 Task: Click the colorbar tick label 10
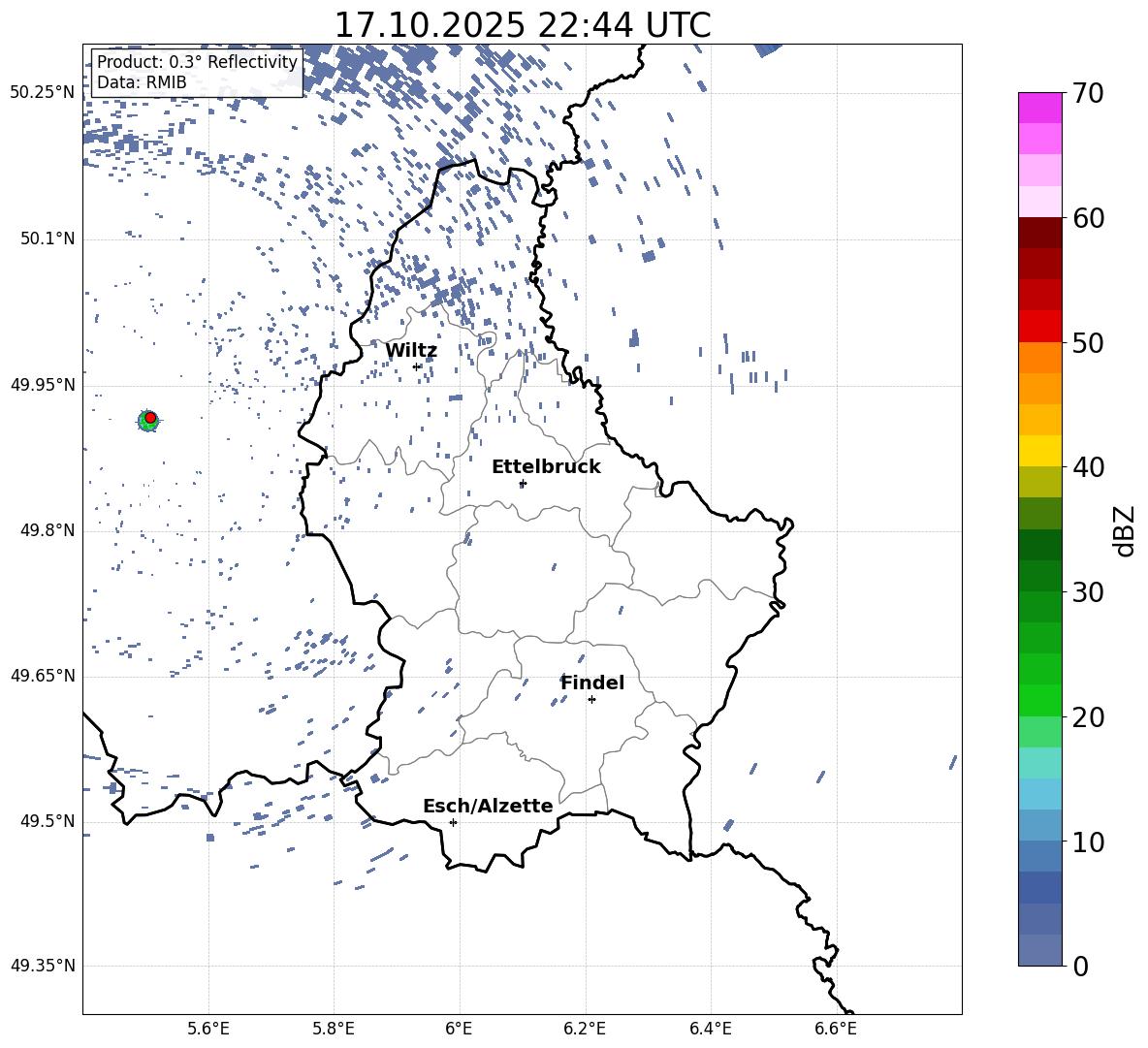1089,842
